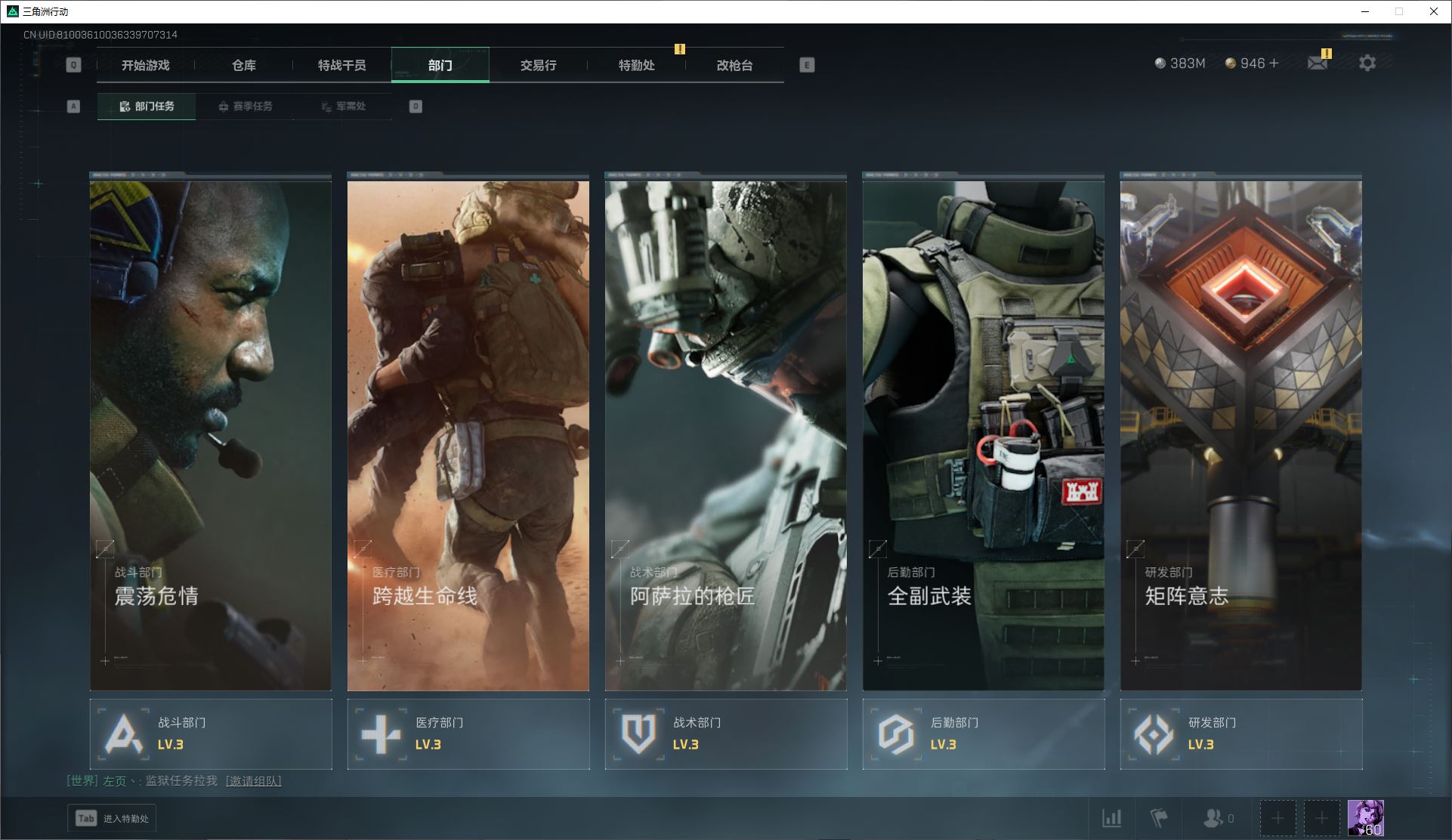
Task: Select the 跨越生命线 medical card
Action: (x=468, y=434)
